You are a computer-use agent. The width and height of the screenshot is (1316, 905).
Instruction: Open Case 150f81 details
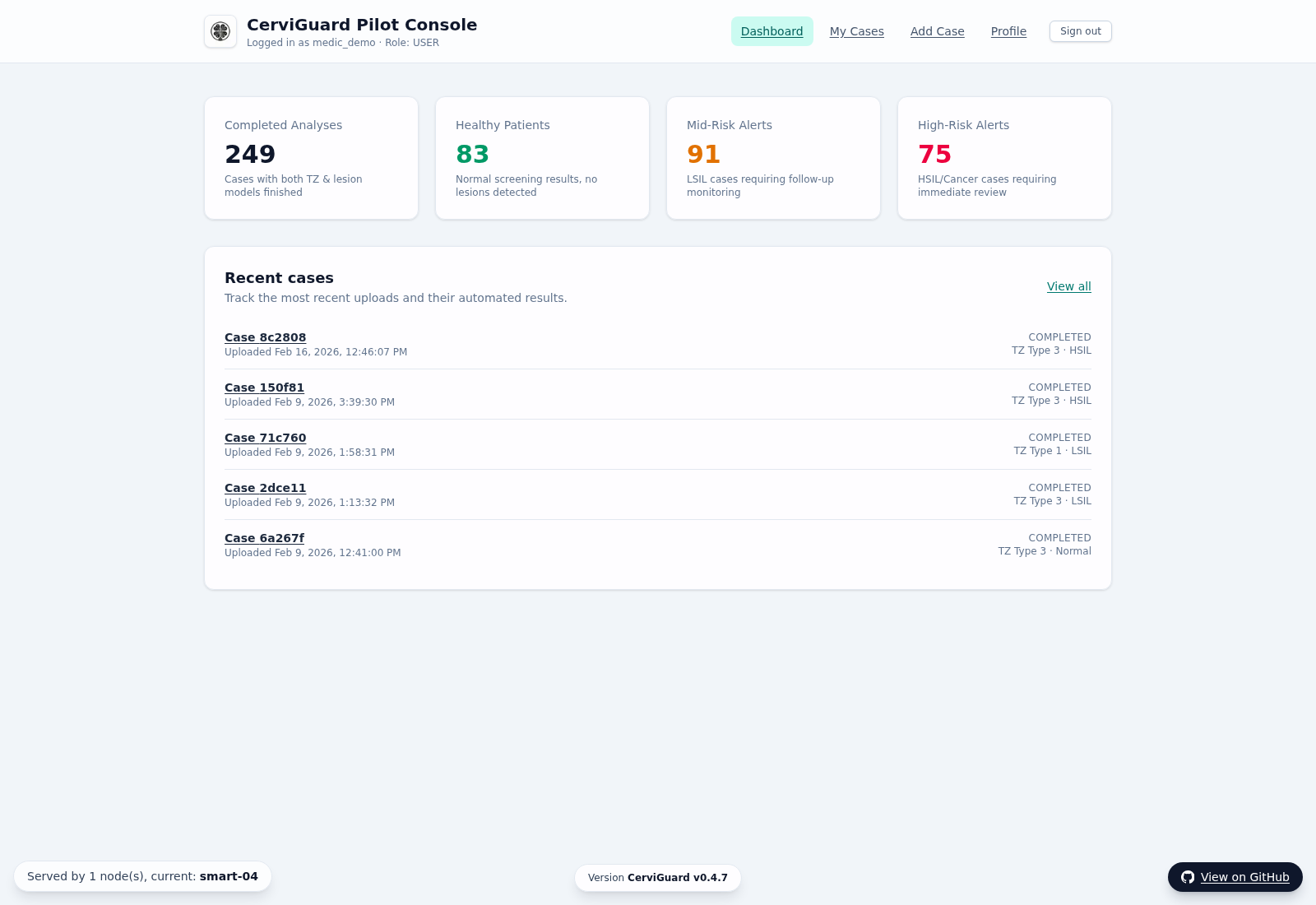tap(263, 388)
